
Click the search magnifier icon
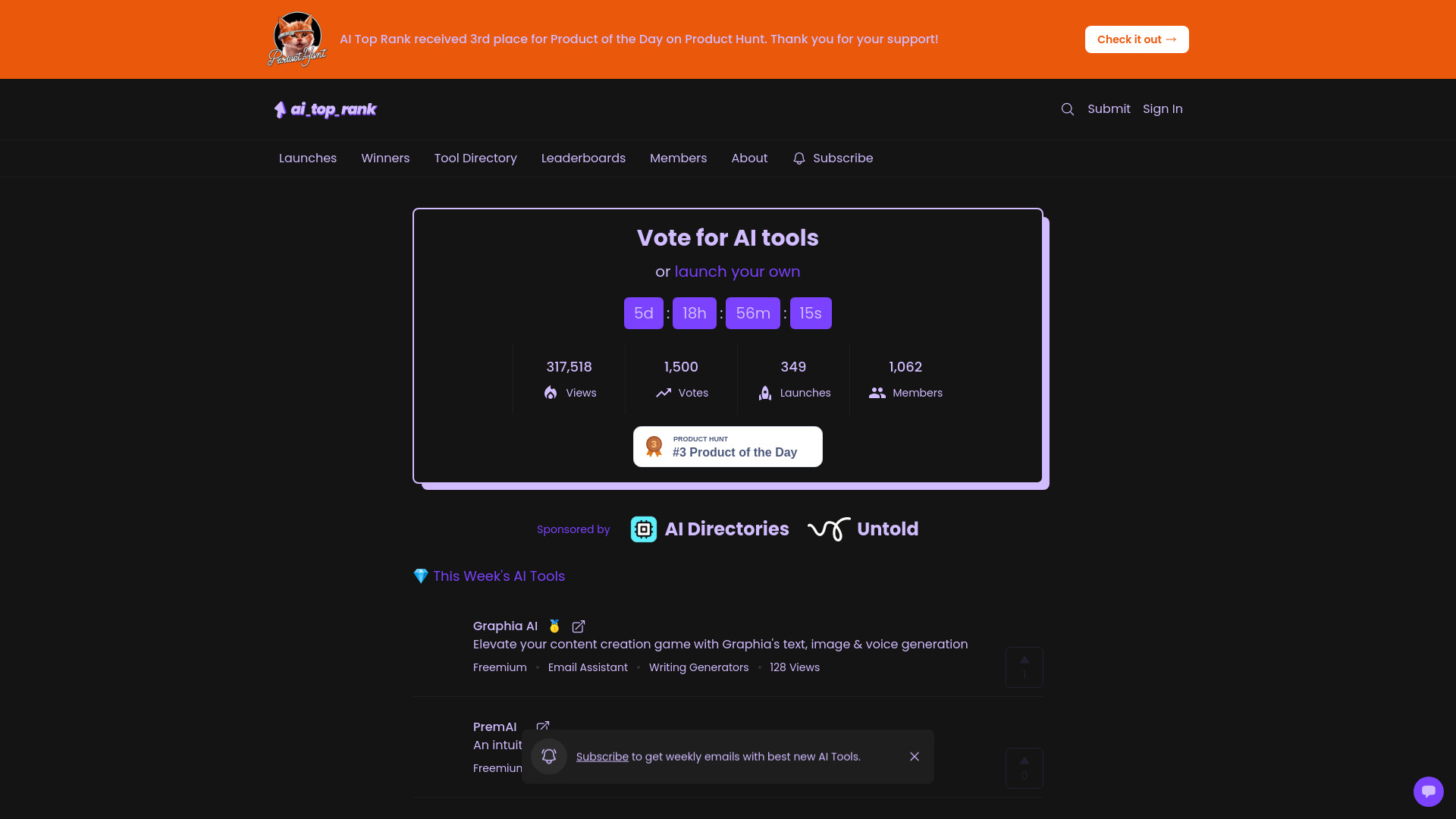coord(1067,109)
